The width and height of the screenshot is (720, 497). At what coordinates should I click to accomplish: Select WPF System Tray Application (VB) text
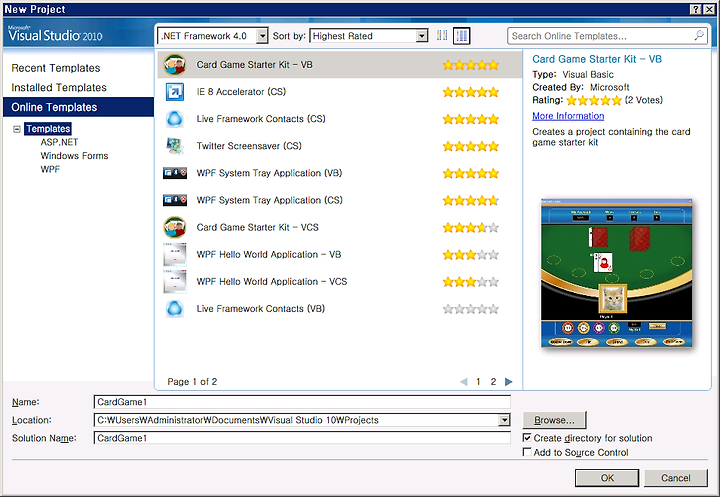tap(269, 173)
